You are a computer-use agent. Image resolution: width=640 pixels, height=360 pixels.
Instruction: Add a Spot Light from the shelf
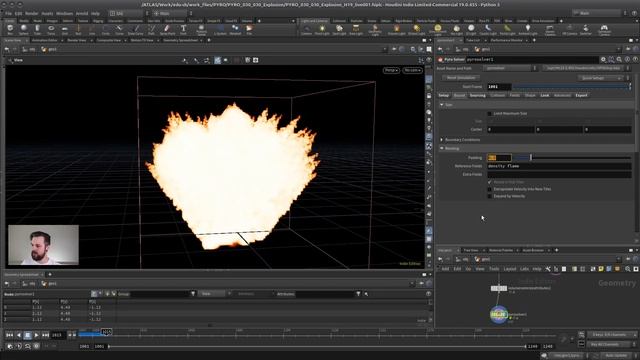coord(339,29)
